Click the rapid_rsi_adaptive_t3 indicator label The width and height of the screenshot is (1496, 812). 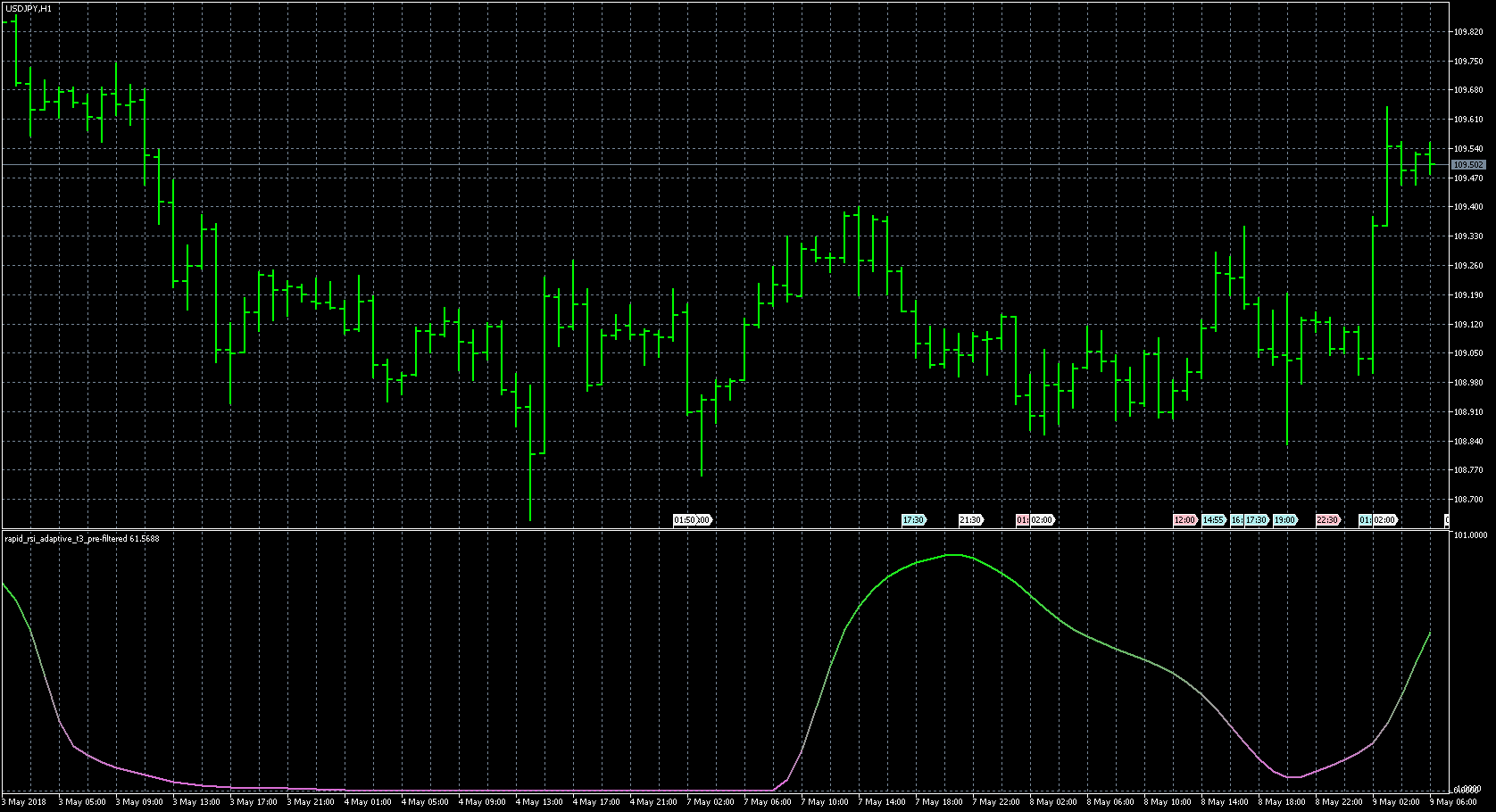(x=82, y=538)
